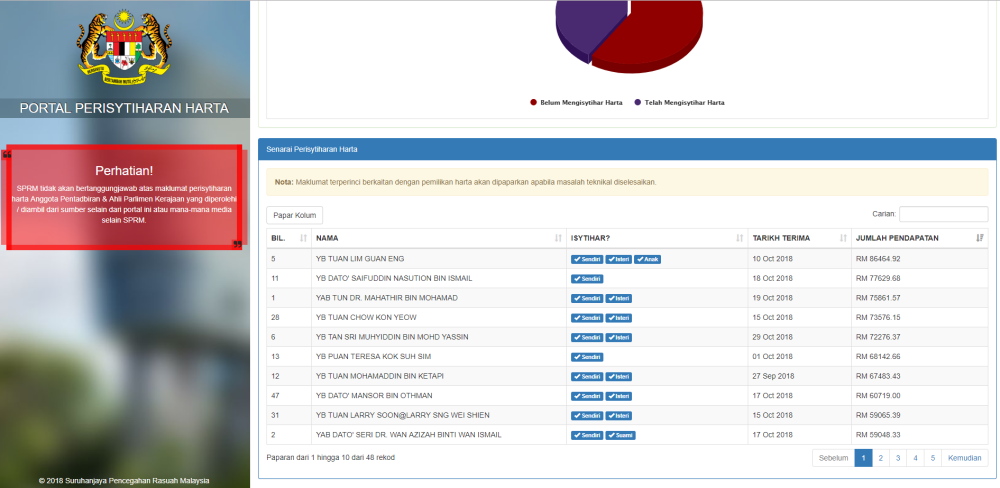
Task: Select row YB DATO' SAIFUDDIN NASUTION BIN ISMAIL
Action: [x=627, y=279]
